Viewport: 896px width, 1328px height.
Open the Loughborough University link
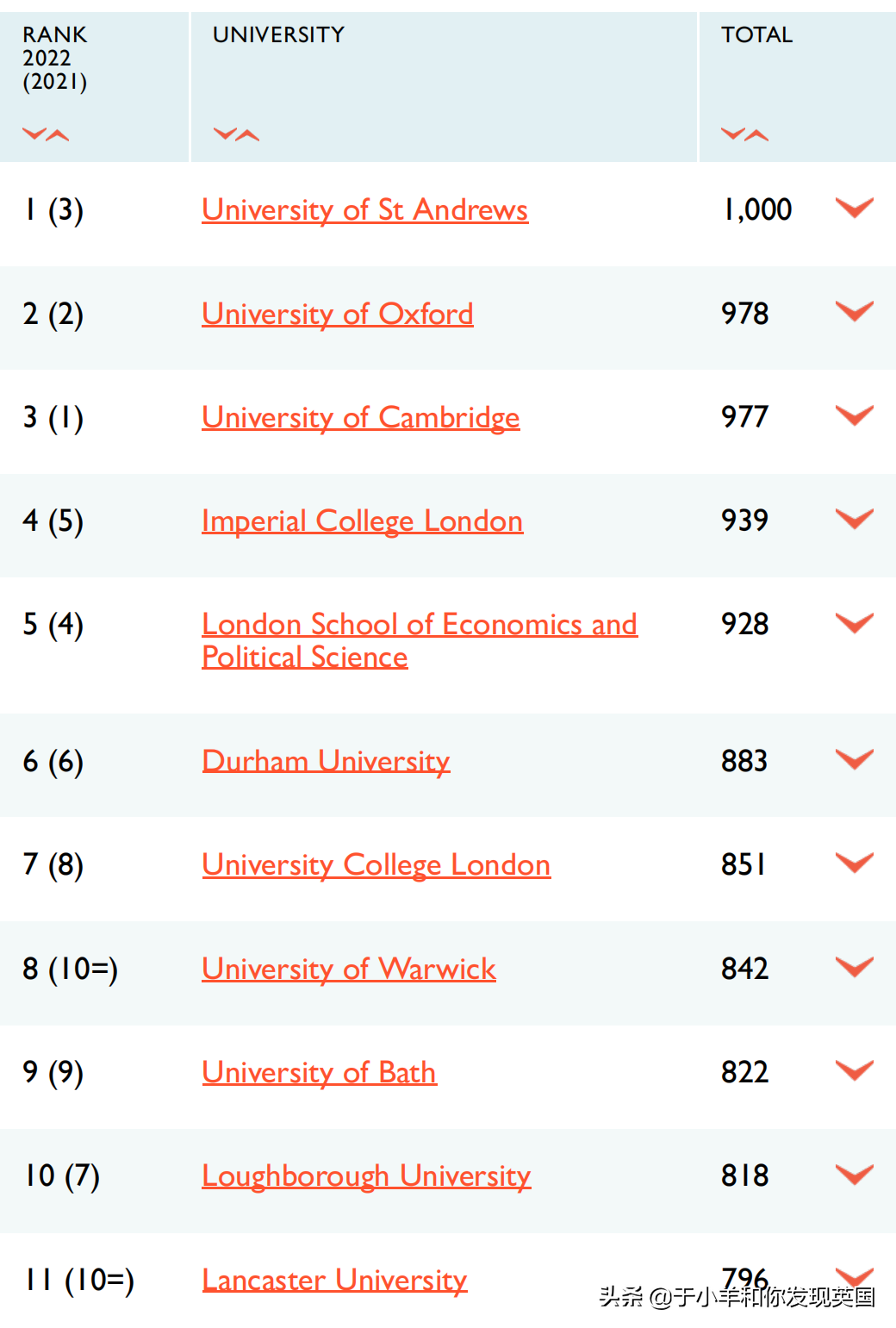365,1175
